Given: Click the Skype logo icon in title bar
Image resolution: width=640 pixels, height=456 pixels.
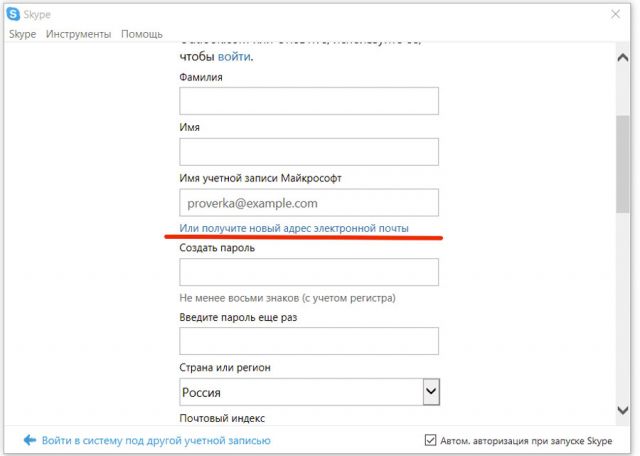Looking at the screenshot, I should tap(13, 14).
